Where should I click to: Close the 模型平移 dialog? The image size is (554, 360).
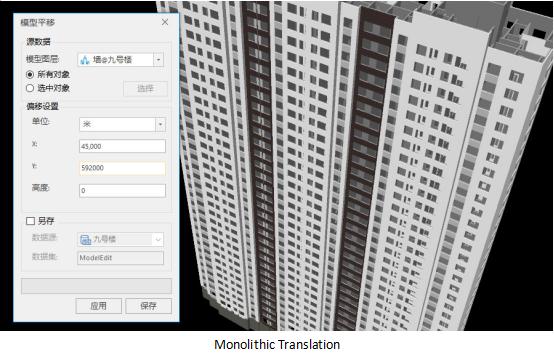pos(165,22)
